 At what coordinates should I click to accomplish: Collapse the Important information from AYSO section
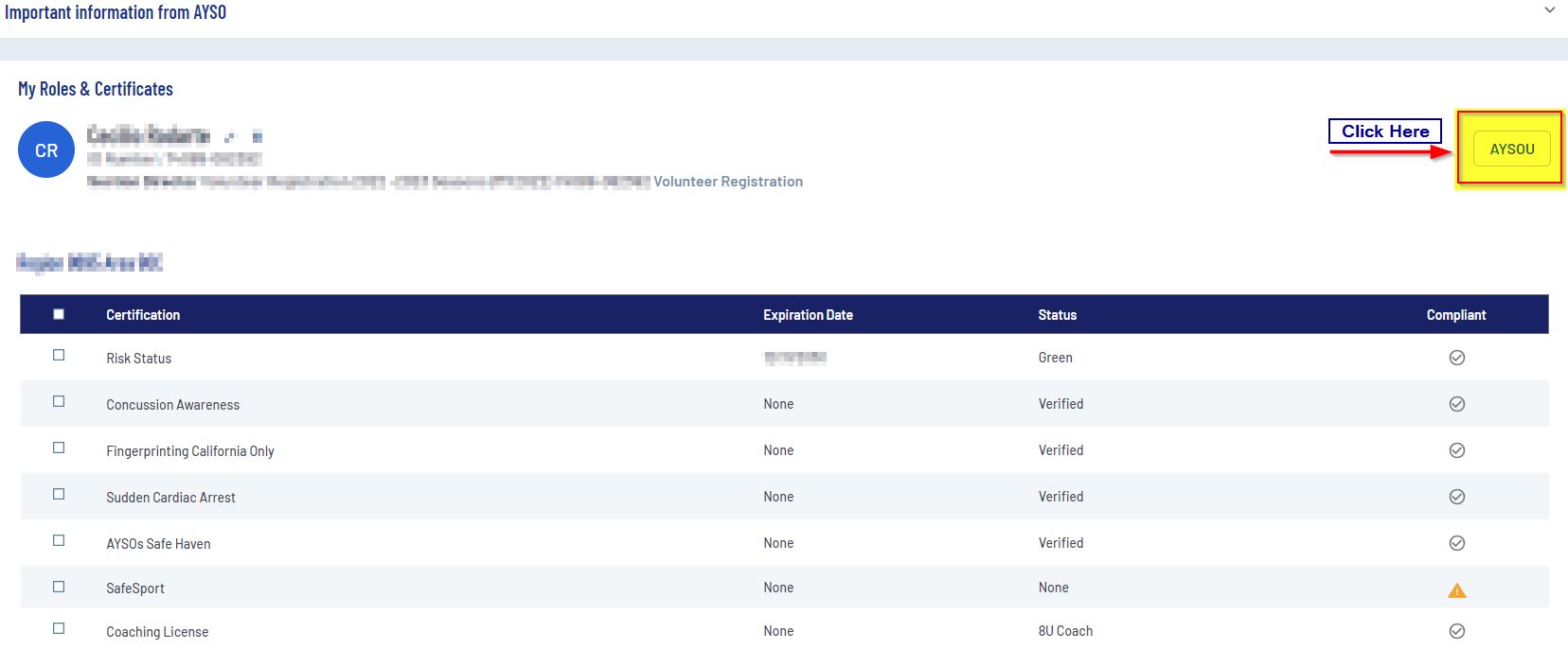[x=1549, y=10]
